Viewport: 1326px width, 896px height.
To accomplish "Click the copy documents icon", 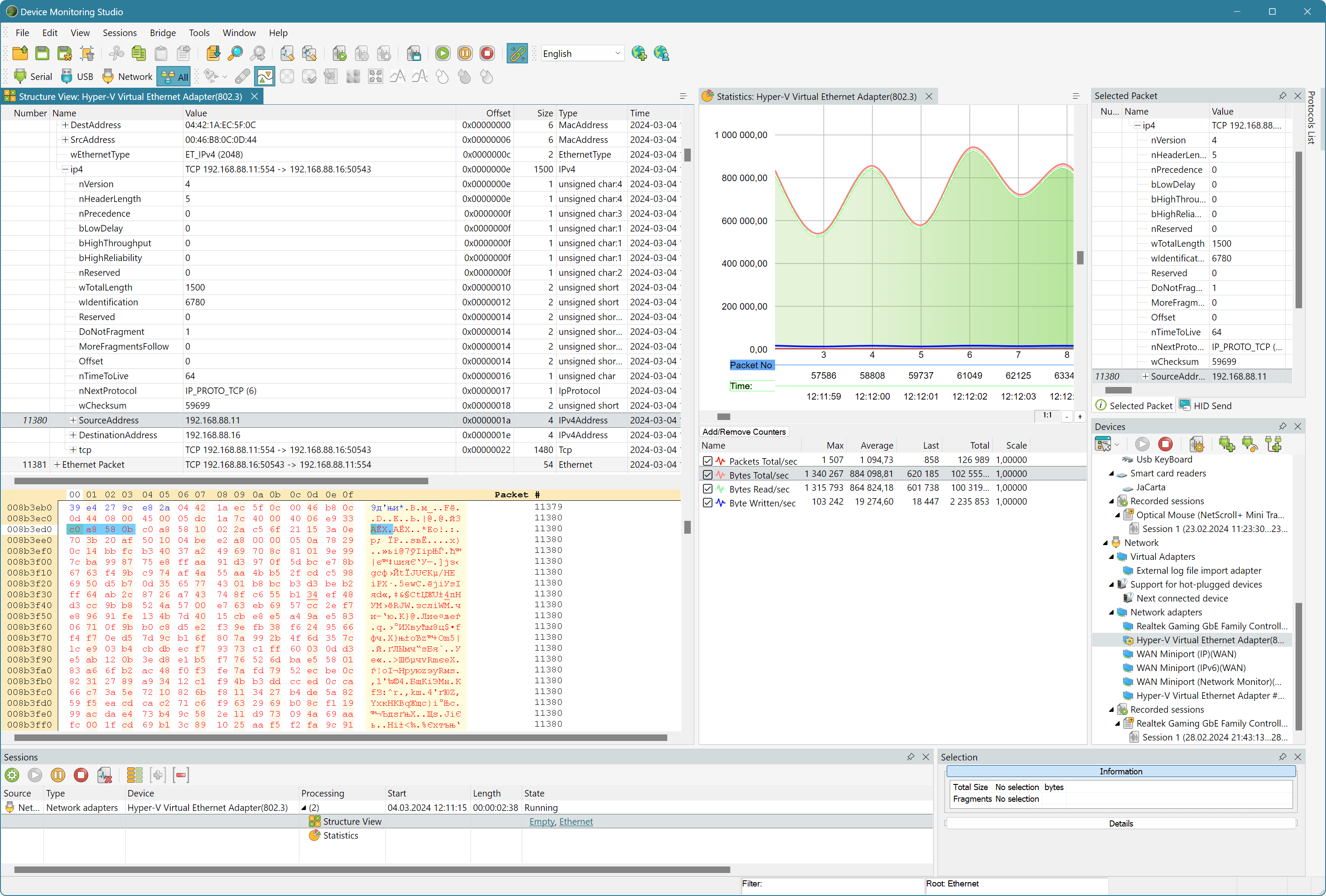I will 139,53.
